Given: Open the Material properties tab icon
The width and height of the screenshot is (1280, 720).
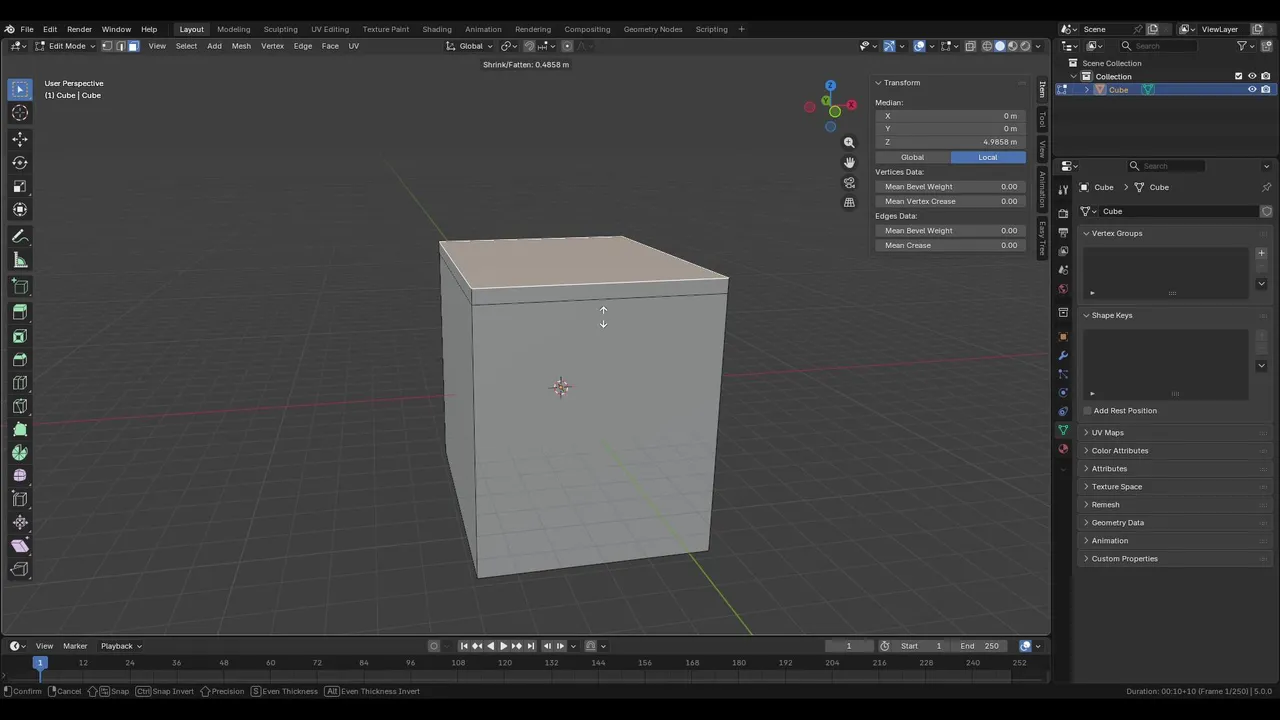Looking at the screenshot, I should point(1063,449).
